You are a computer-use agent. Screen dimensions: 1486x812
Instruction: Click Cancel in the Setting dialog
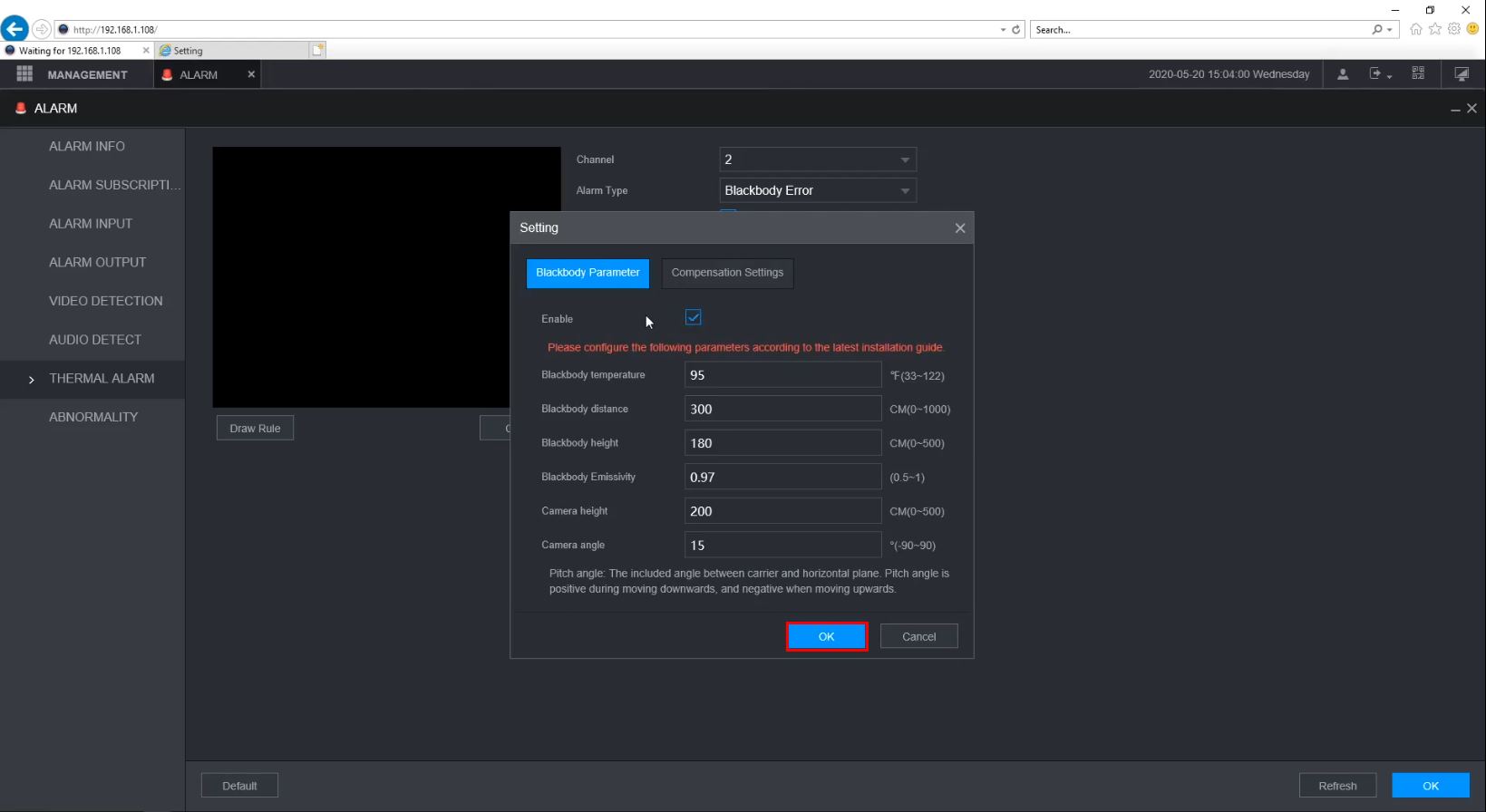tap(919, 636)
